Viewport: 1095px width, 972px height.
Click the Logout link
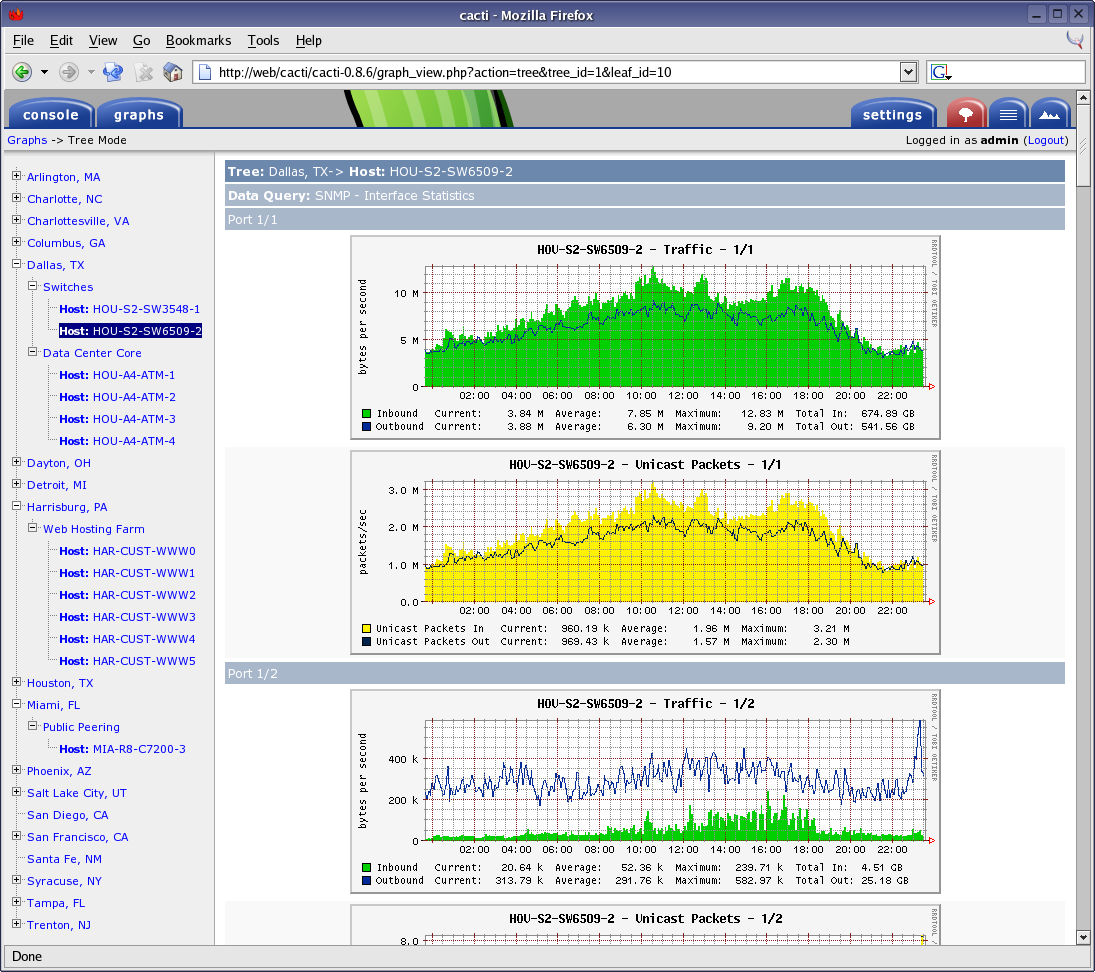1046,140
